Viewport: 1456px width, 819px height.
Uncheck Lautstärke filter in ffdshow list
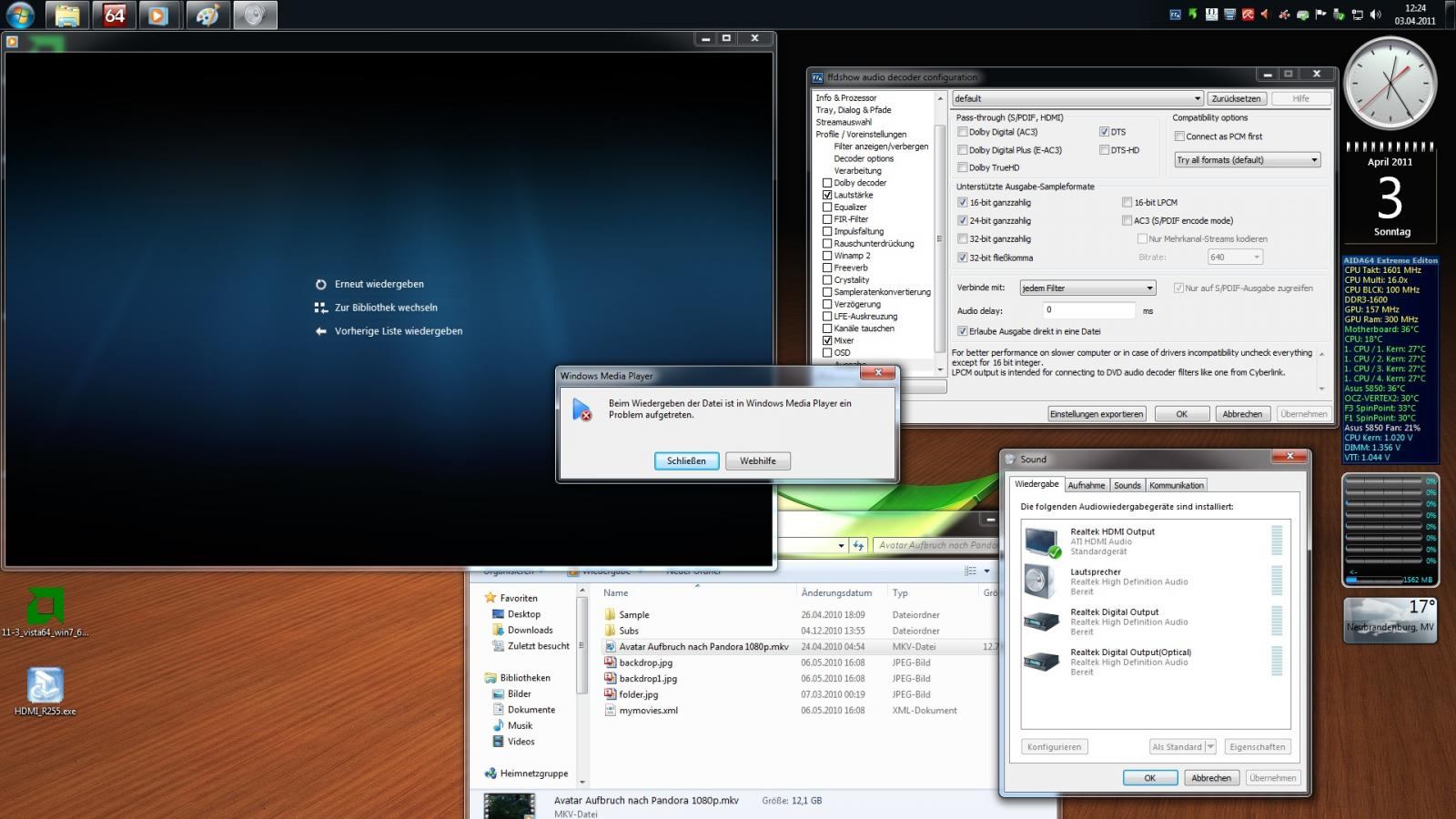pos(827,195)
